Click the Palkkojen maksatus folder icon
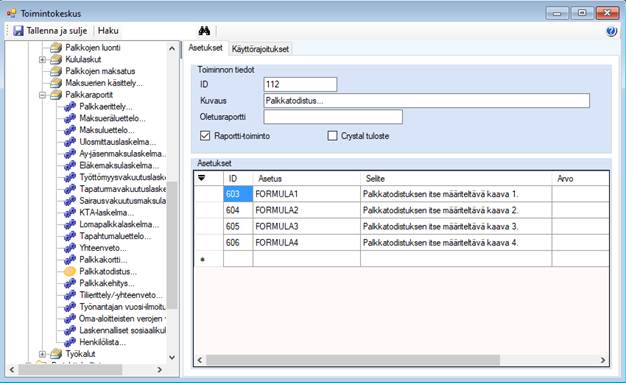Image resolution: width=626 pixels, height=383 pixels. (56, 71)
